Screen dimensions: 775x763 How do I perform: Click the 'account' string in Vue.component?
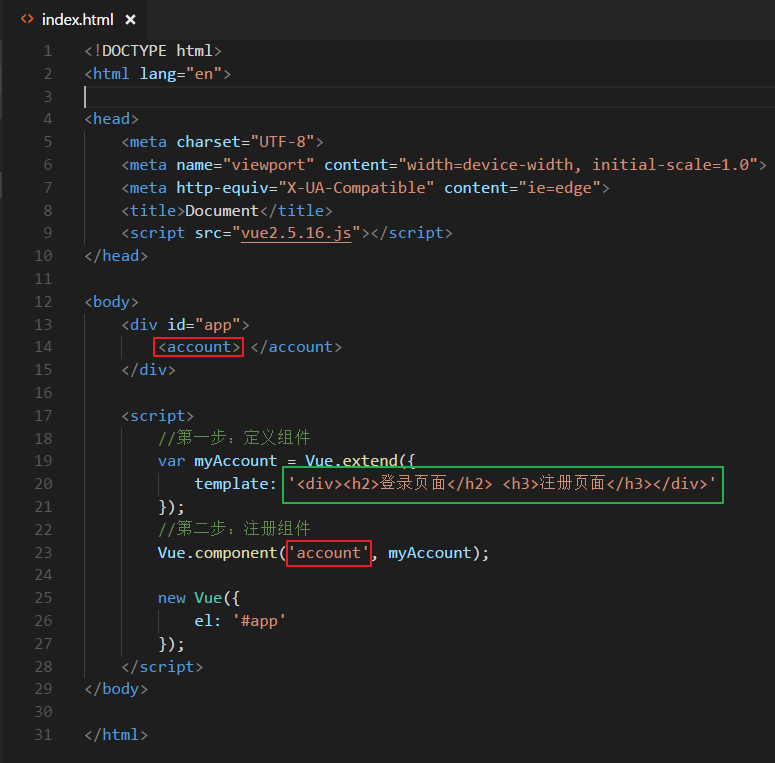(329, 553)
